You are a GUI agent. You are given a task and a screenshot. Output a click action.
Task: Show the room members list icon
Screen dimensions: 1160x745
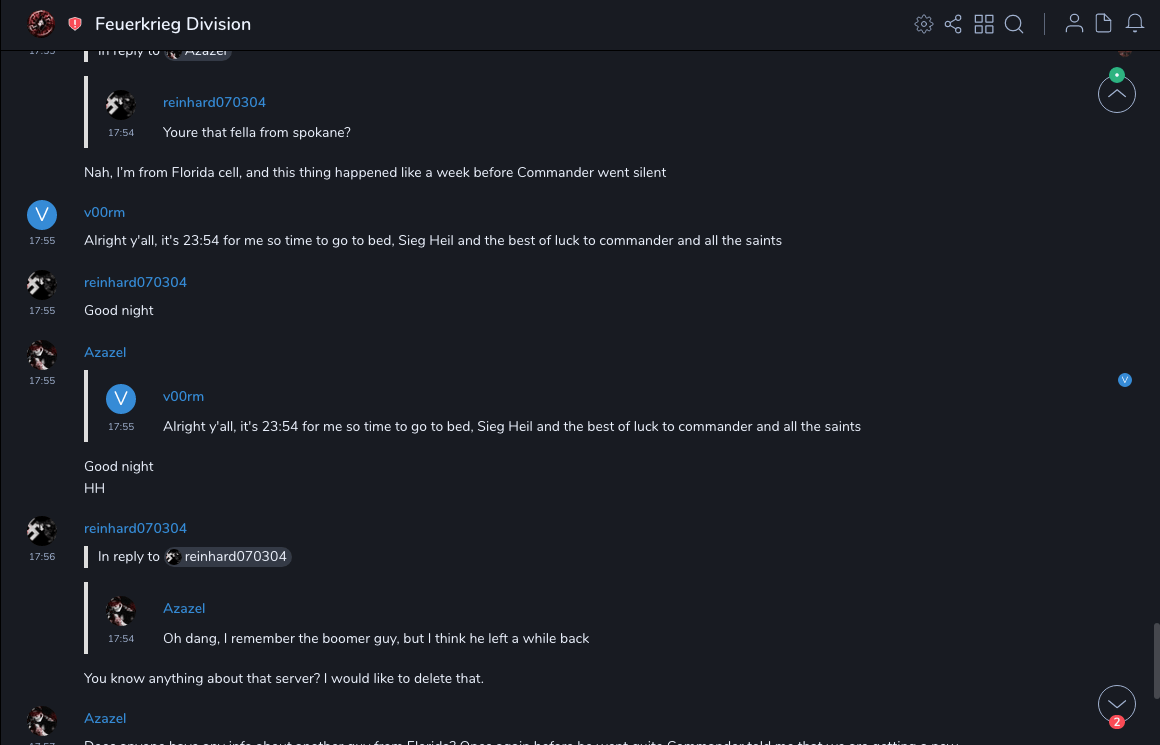tap(1074, 24)
